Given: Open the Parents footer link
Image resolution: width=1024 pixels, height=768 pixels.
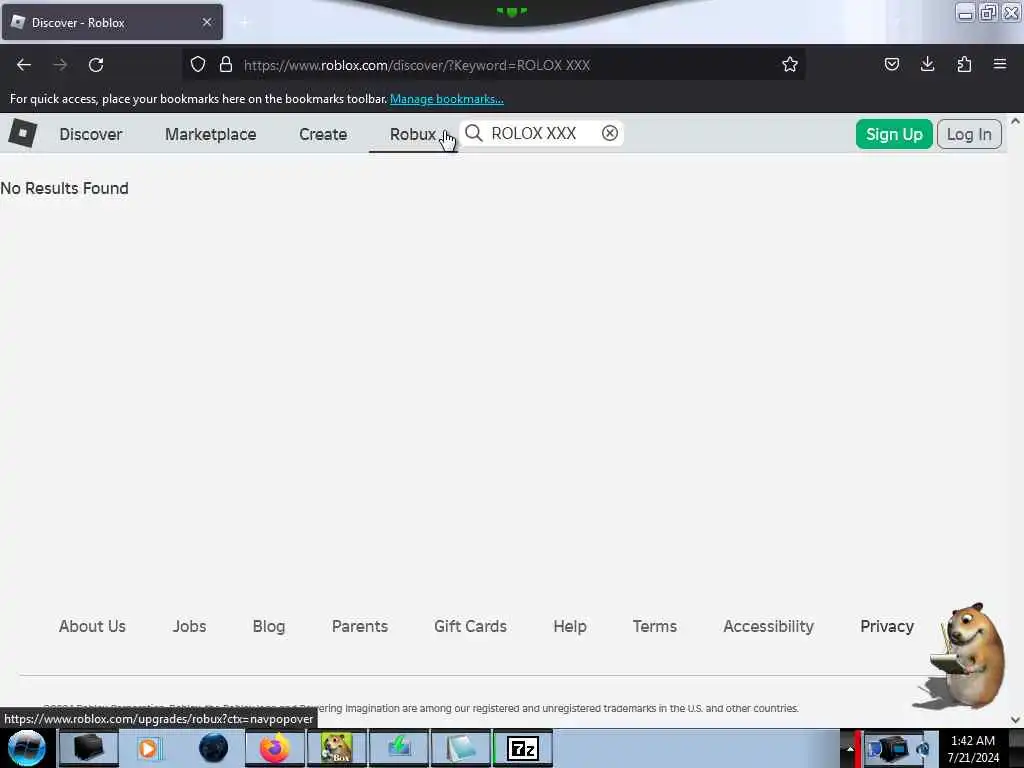Looking at the screenshot, I should pos(360,626).
